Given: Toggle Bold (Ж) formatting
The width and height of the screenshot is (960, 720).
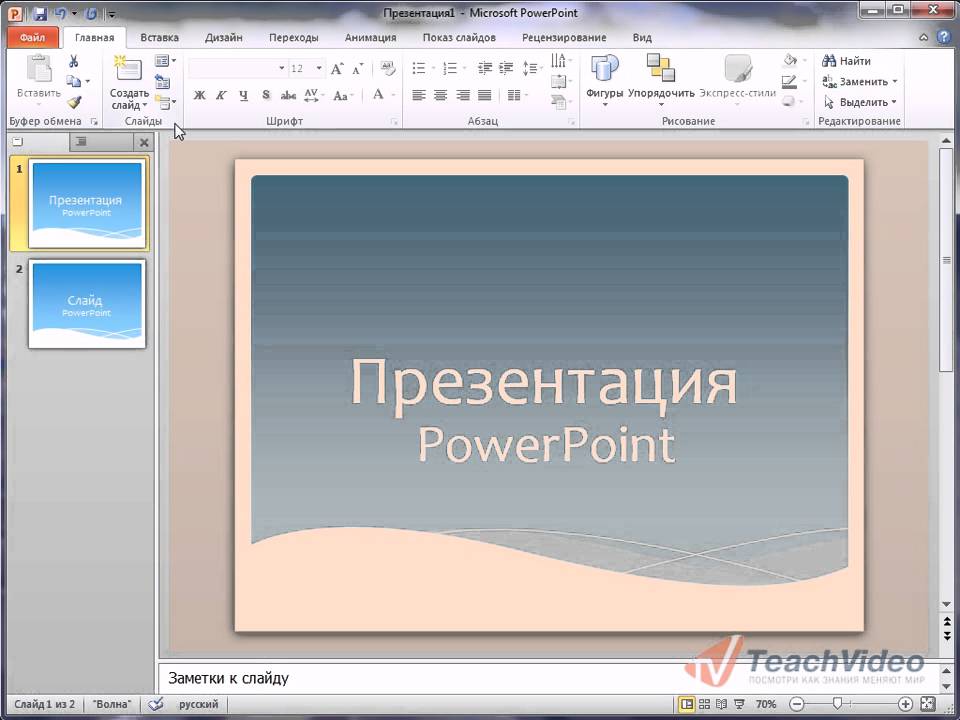Looking at the screenshot, I should [x=199, y=96].
